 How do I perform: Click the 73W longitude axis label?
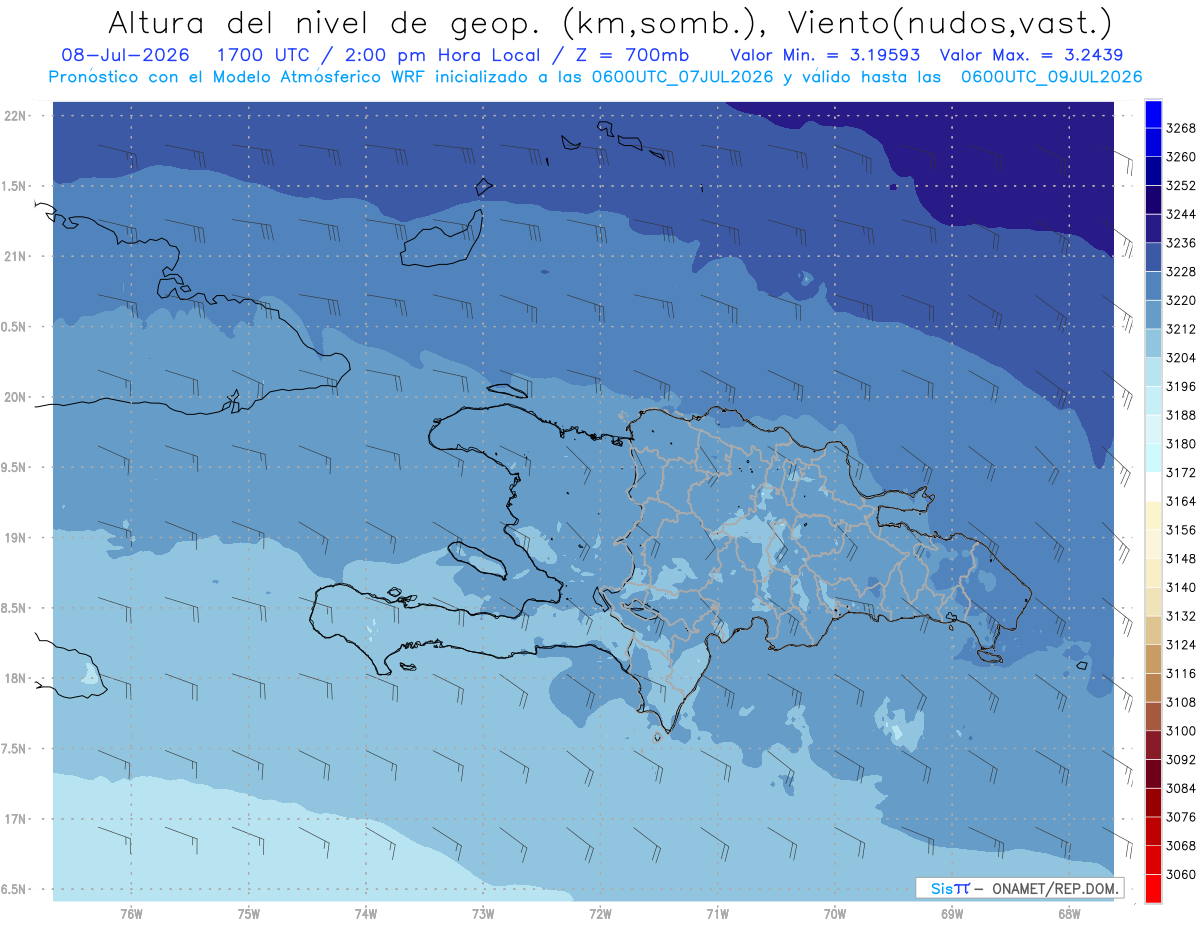coord(483,914)
